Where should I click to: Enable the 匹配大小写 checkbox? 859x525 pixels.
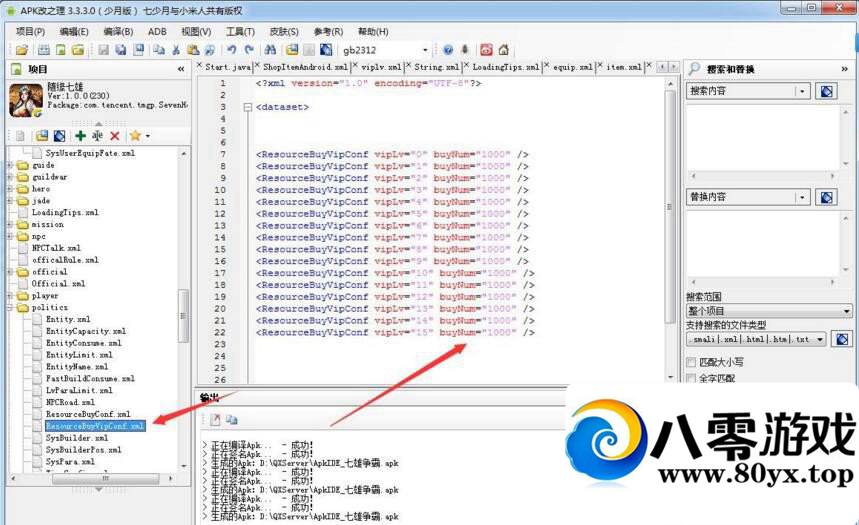[691, 362]
